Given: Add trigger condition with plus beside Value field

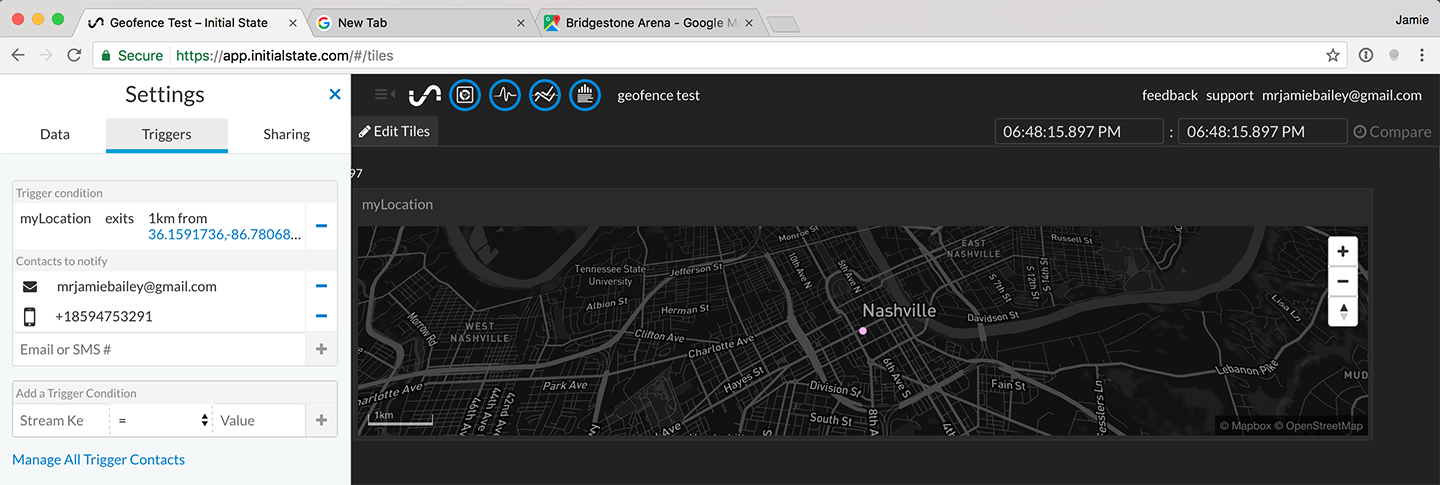Looking at the screenshot, I should (321, 420).
